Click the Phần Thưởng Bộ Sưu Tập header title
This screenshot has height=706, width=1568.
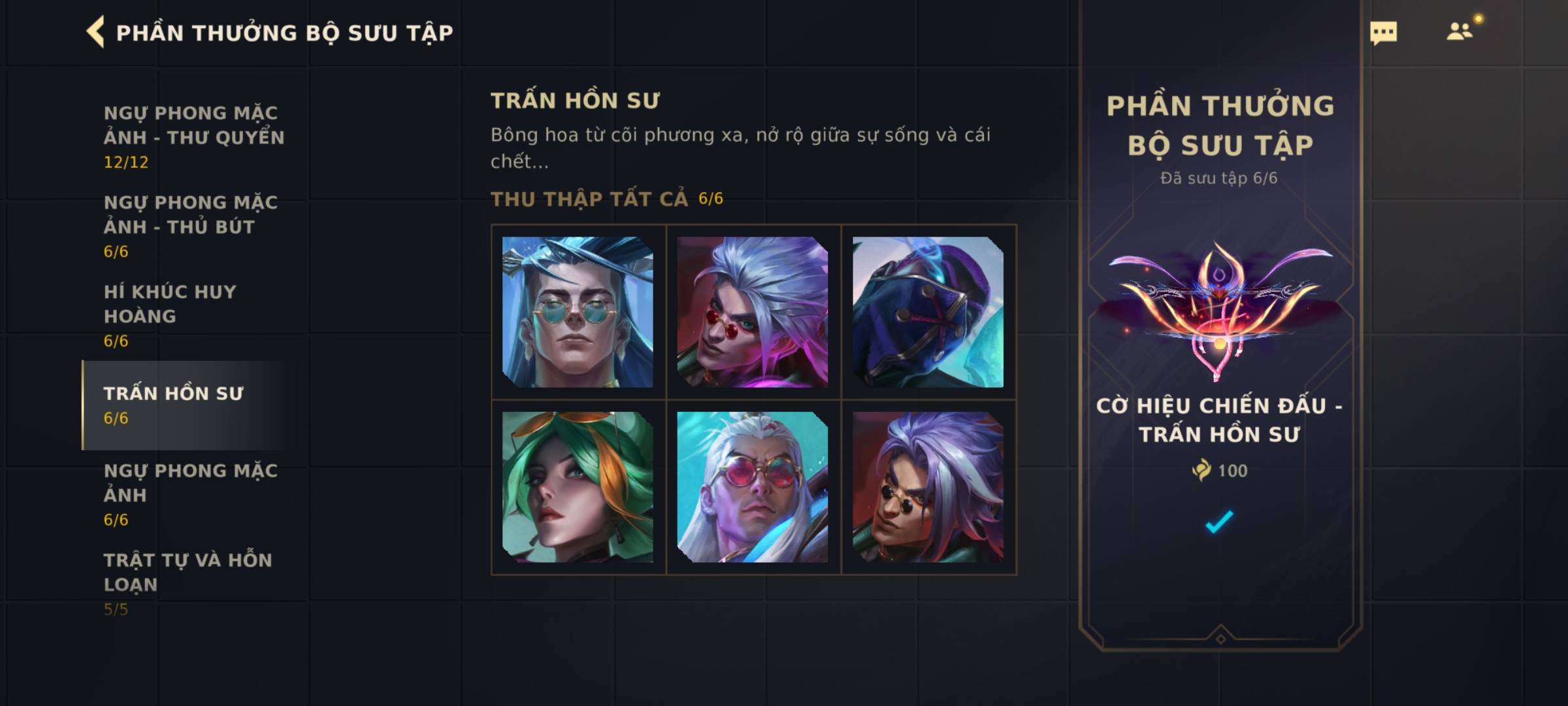pos(285,33)
